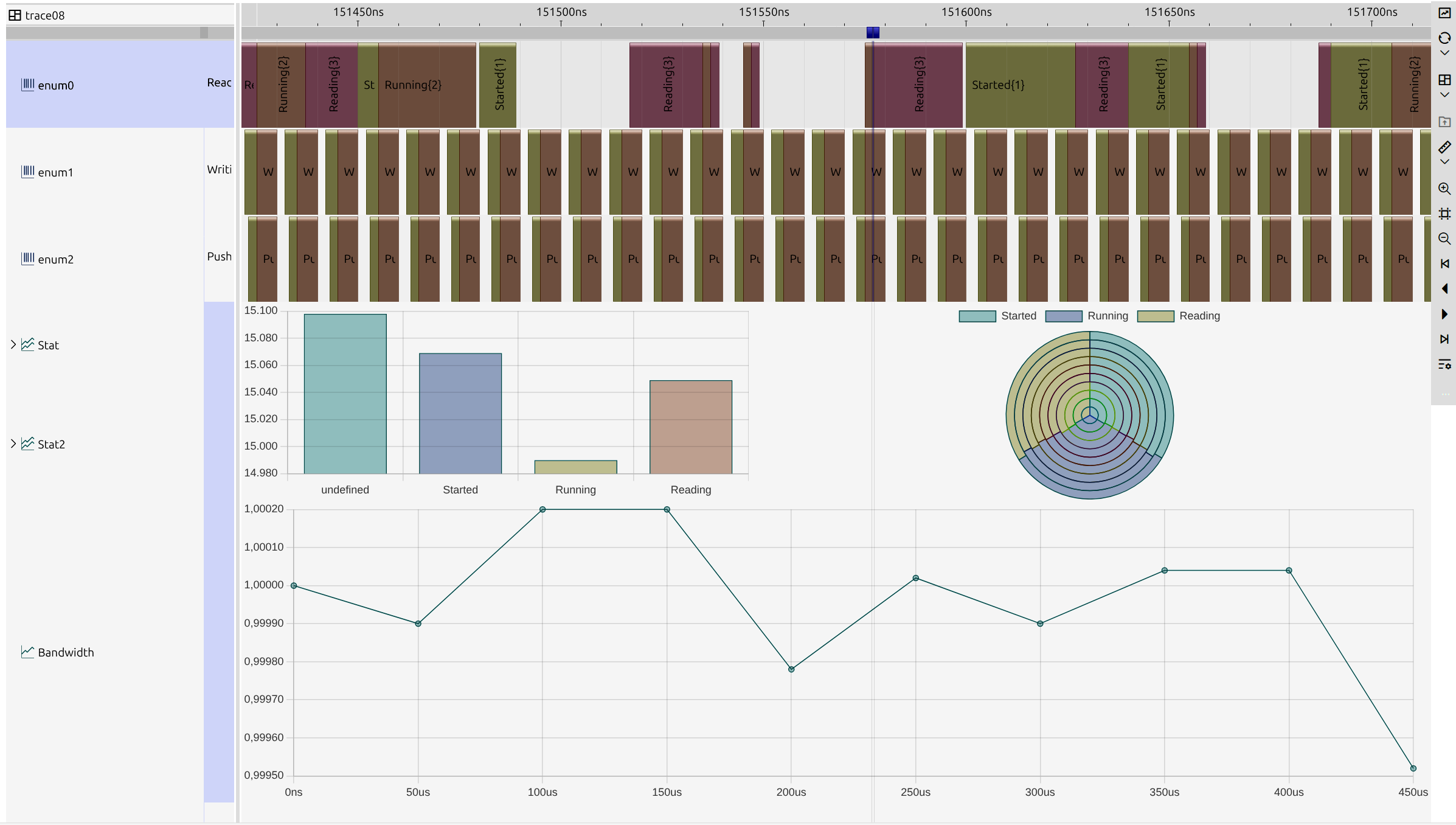Go to previous event with left arrow
This screenshot has width=1456, height=825.
1444,288
